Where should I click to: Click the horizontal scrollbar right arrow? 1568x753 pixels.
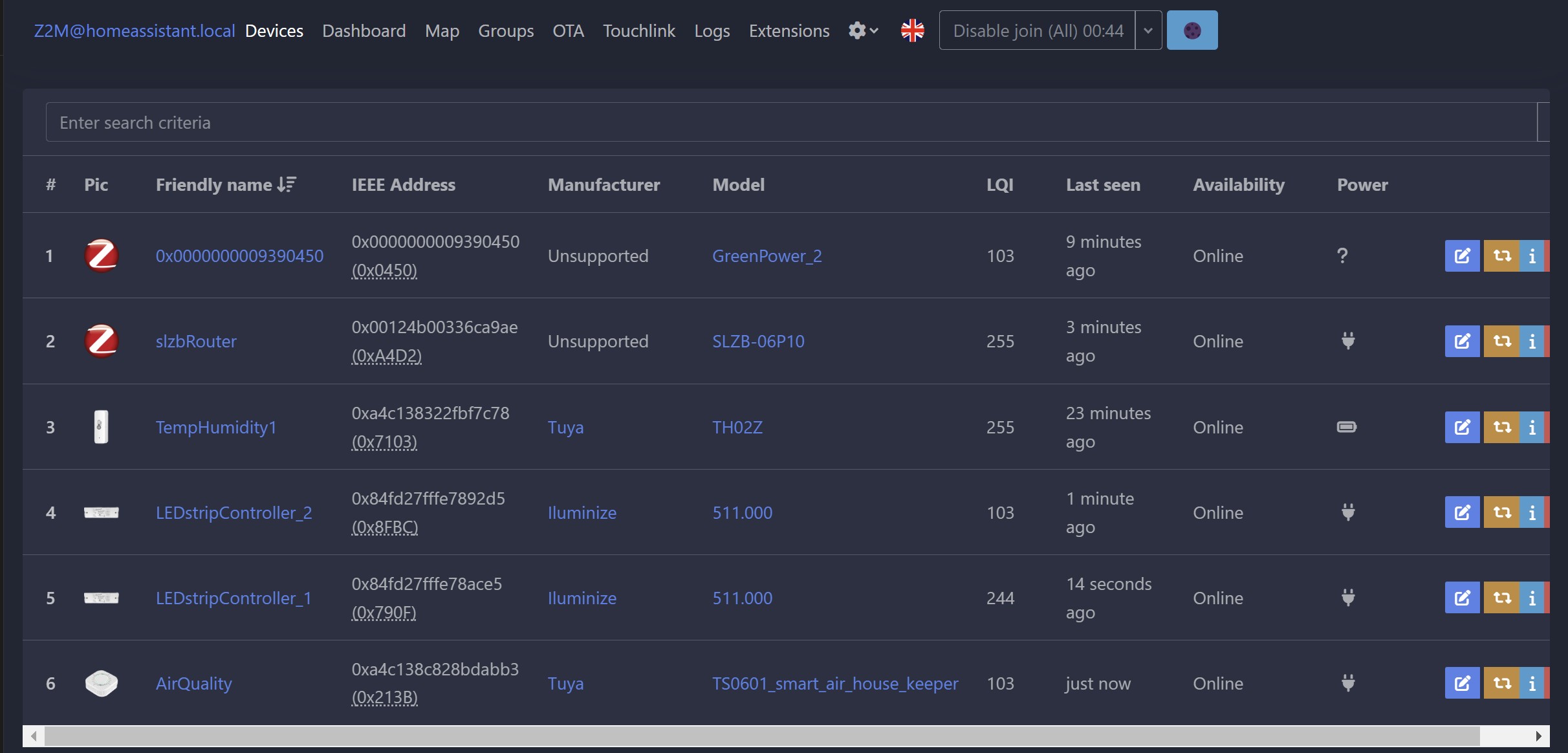coord(1538,736)
